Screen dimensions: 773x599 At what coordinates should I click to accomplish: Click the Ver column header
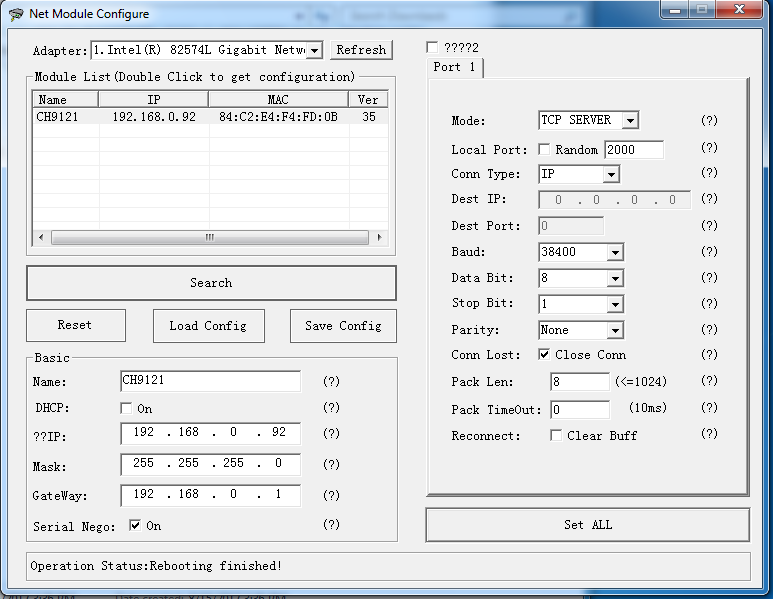click(x=368, y=100)
